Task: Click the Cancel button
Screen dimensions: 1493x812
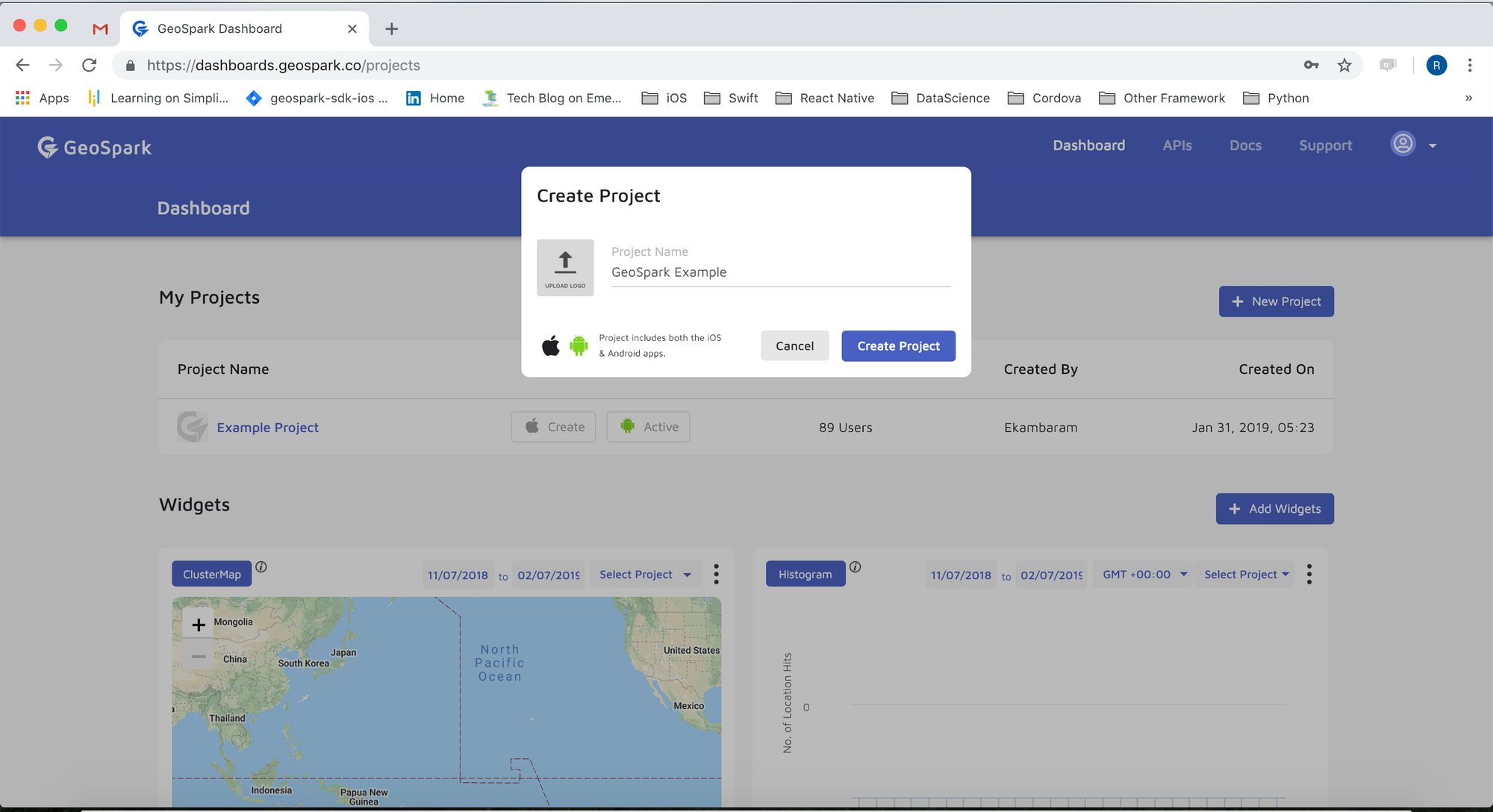Action: tap(794, 346)
